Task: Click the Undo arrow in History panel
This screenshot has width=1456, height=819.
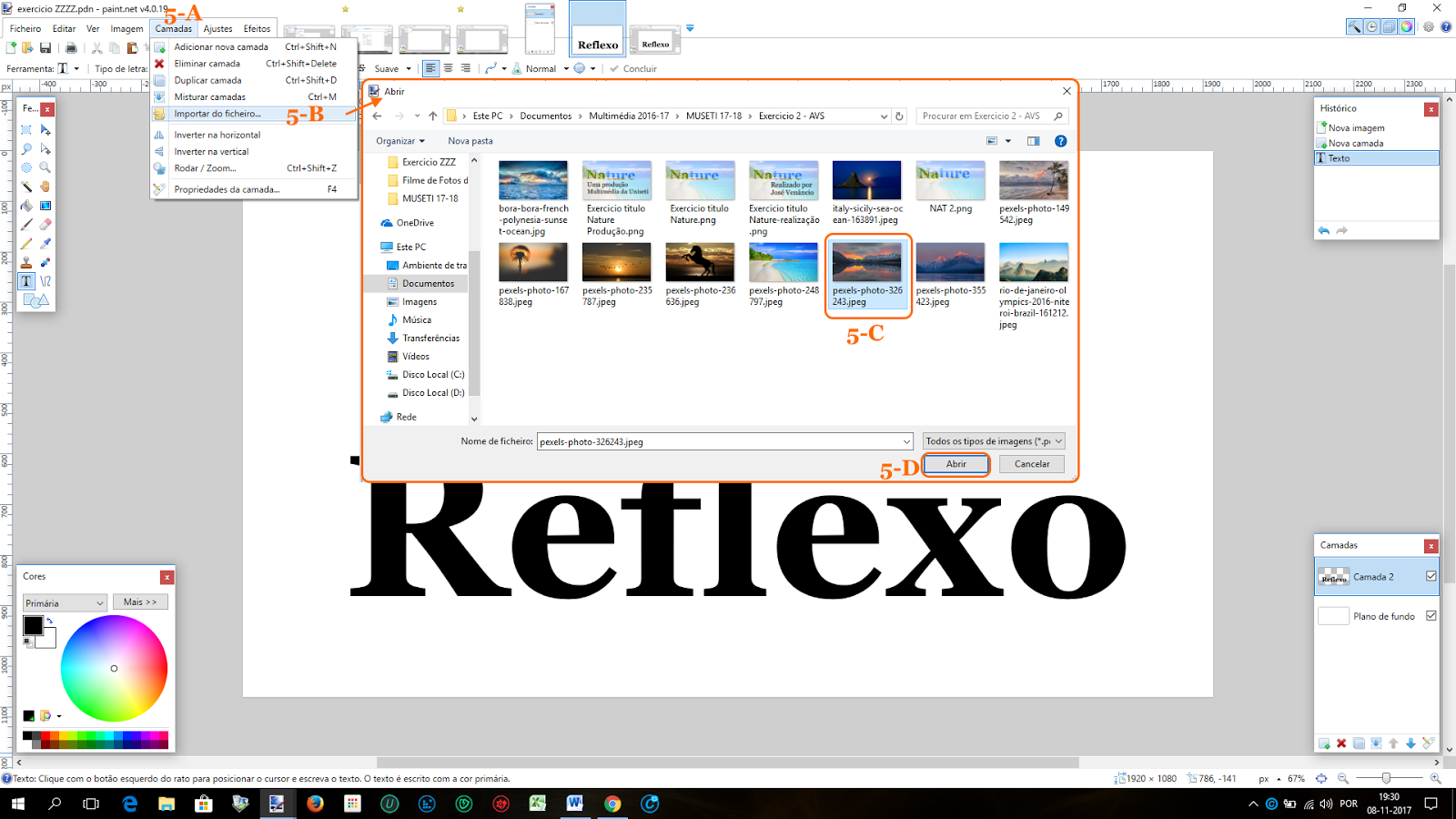Action: (x=1324, y=231)
